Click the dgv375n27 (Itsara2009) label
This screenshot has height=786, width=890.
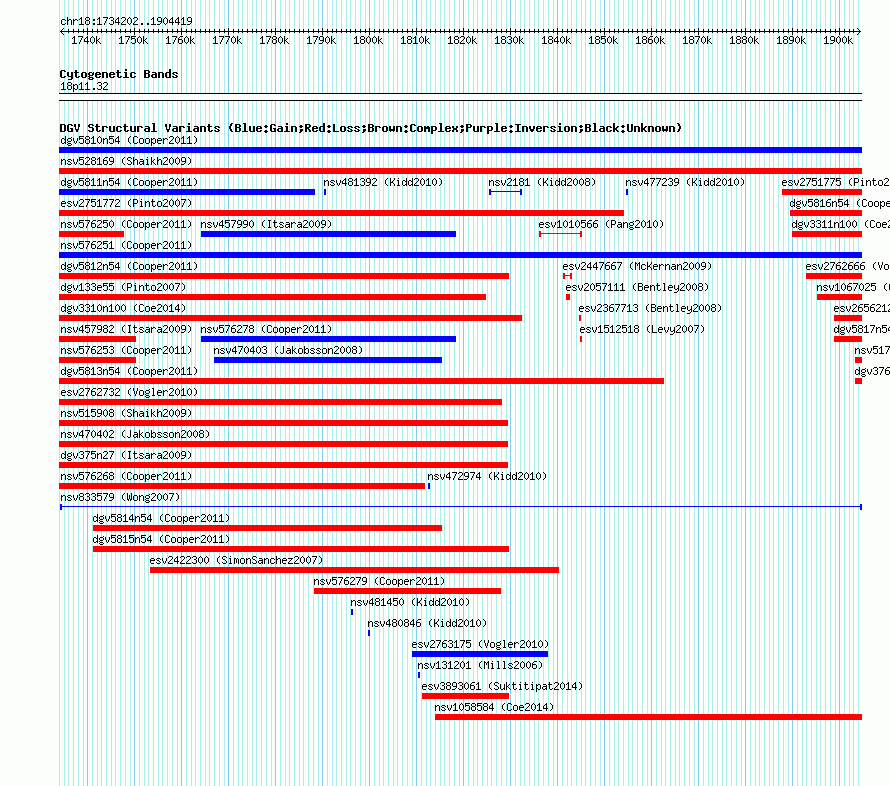point(126,455)
